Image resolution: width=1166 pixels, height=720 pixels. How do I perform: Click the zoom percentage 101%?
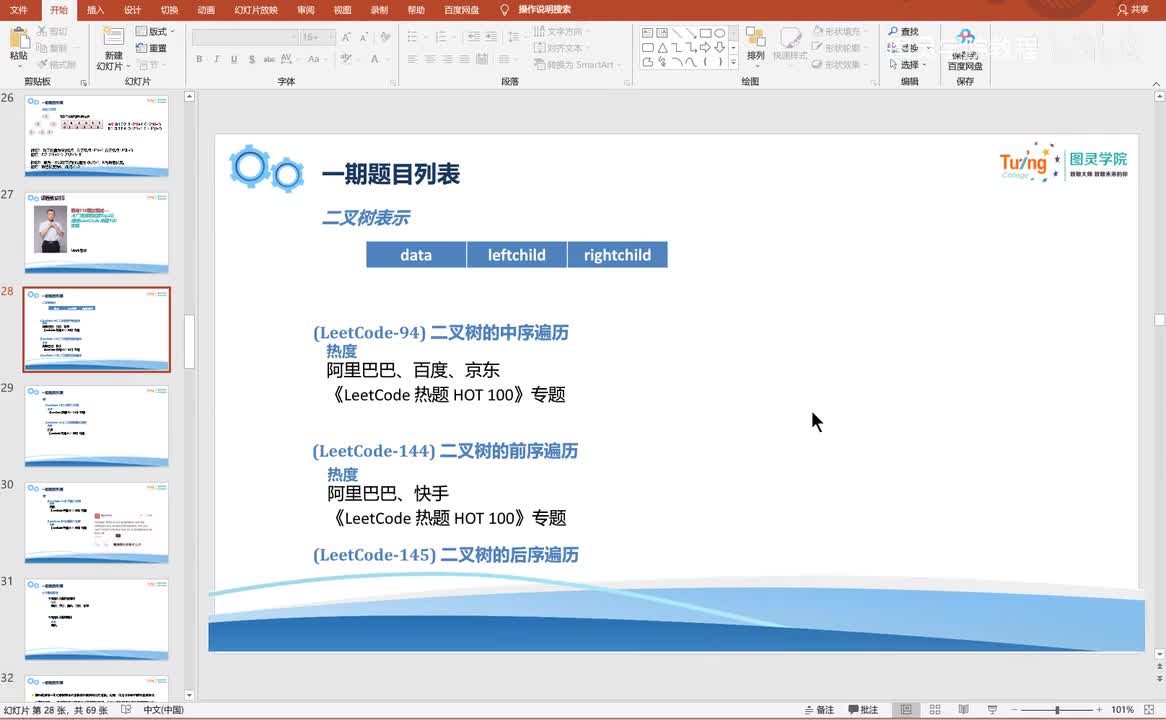[1122, 710]
